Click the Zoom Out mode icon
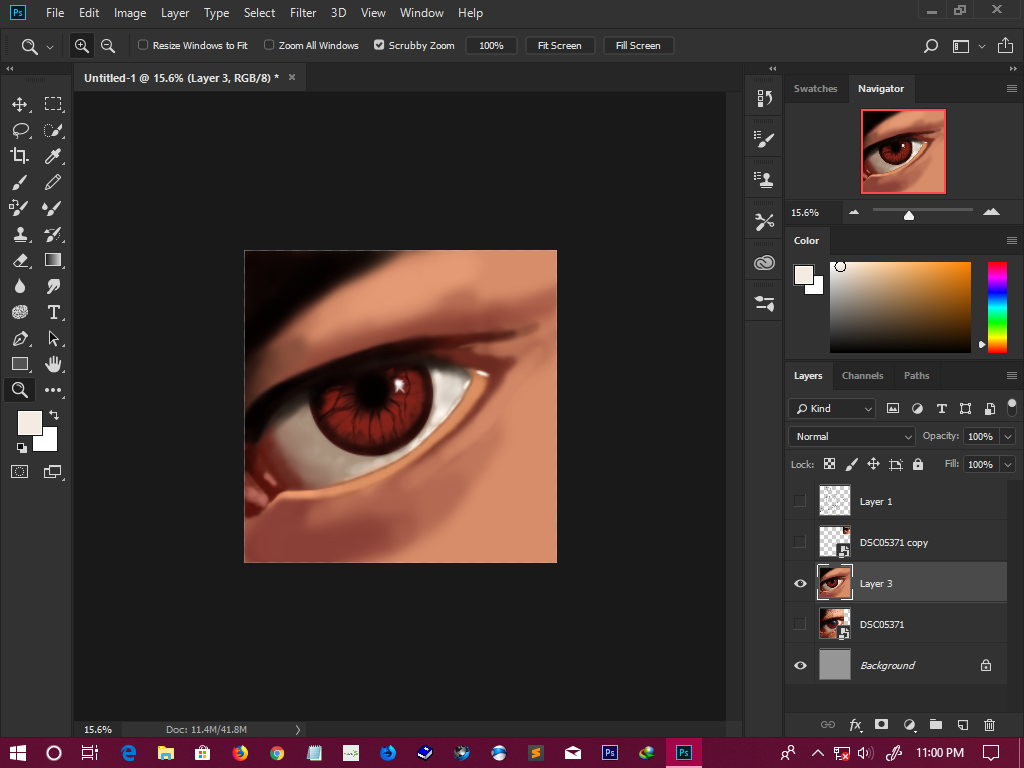The width and height of the screenshot is (1024, 768). point(108,46)
